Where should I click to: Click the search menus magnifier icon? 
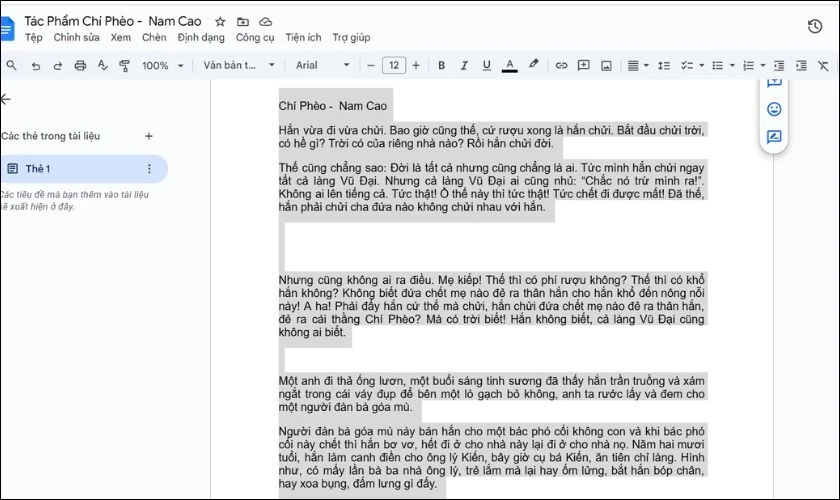[11, 65]
